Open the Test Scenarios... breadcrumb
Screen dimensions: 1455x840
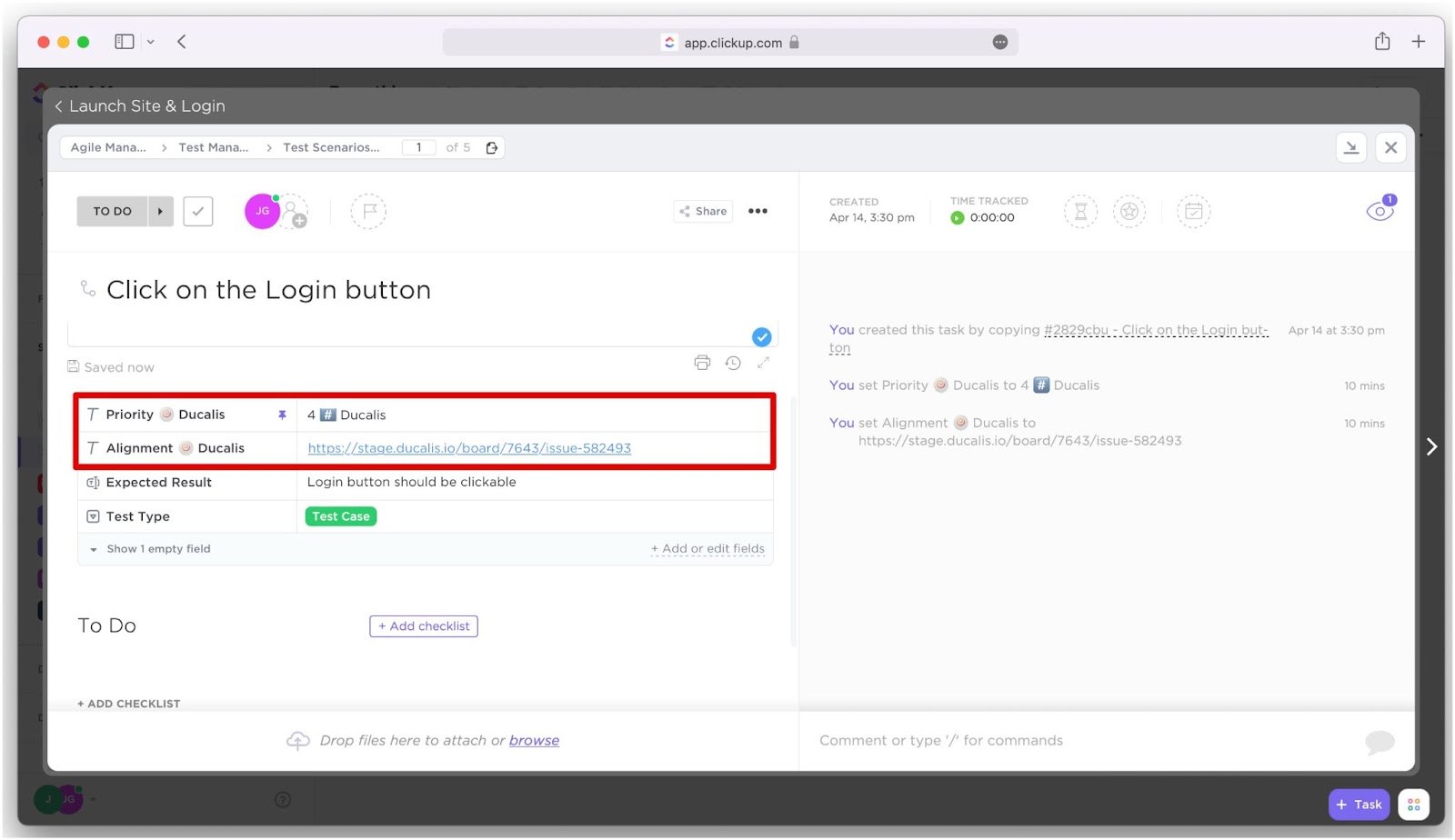[331, 147]
